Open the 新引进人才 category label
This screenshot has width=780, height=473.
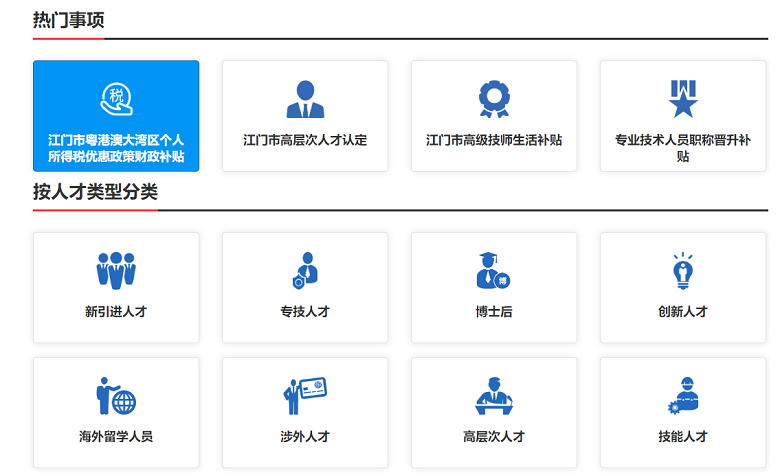point(116,312)
